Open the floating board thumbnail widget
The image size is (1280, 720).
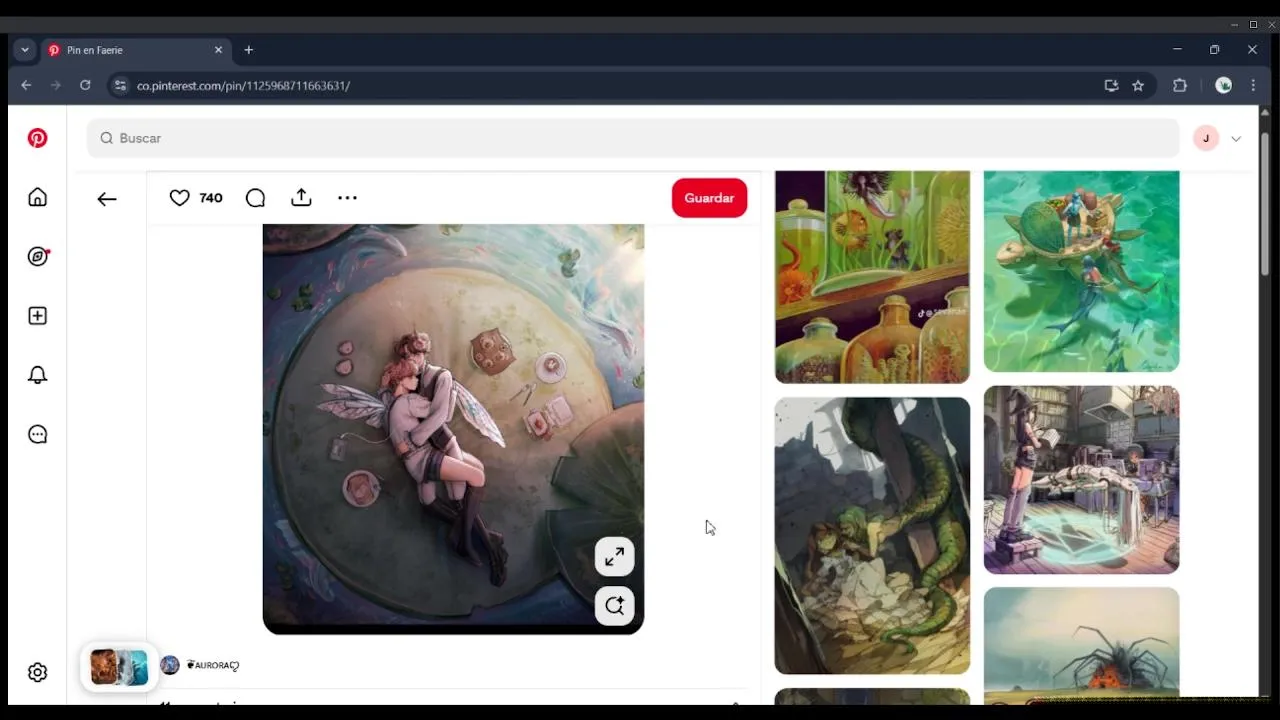[x=119, y=667]
